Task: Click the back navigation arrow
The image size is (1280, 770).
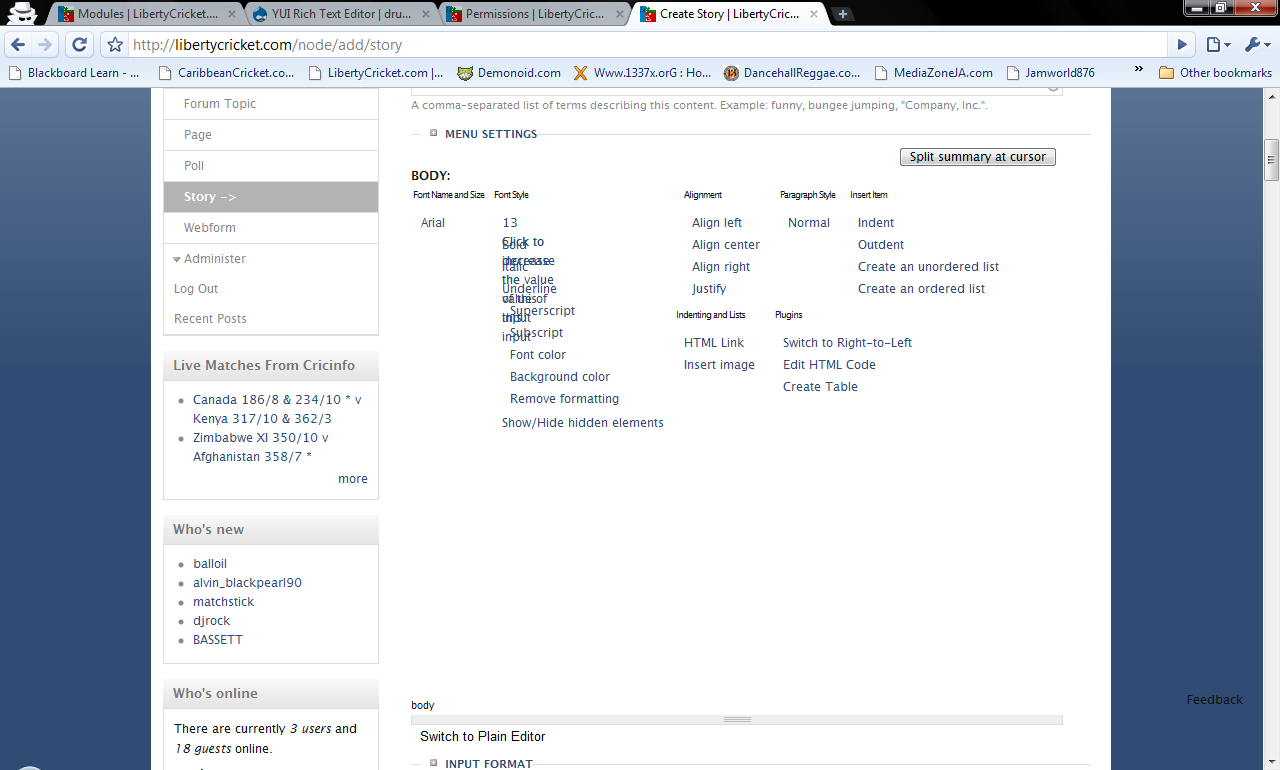Action: (x=17, y=44)
